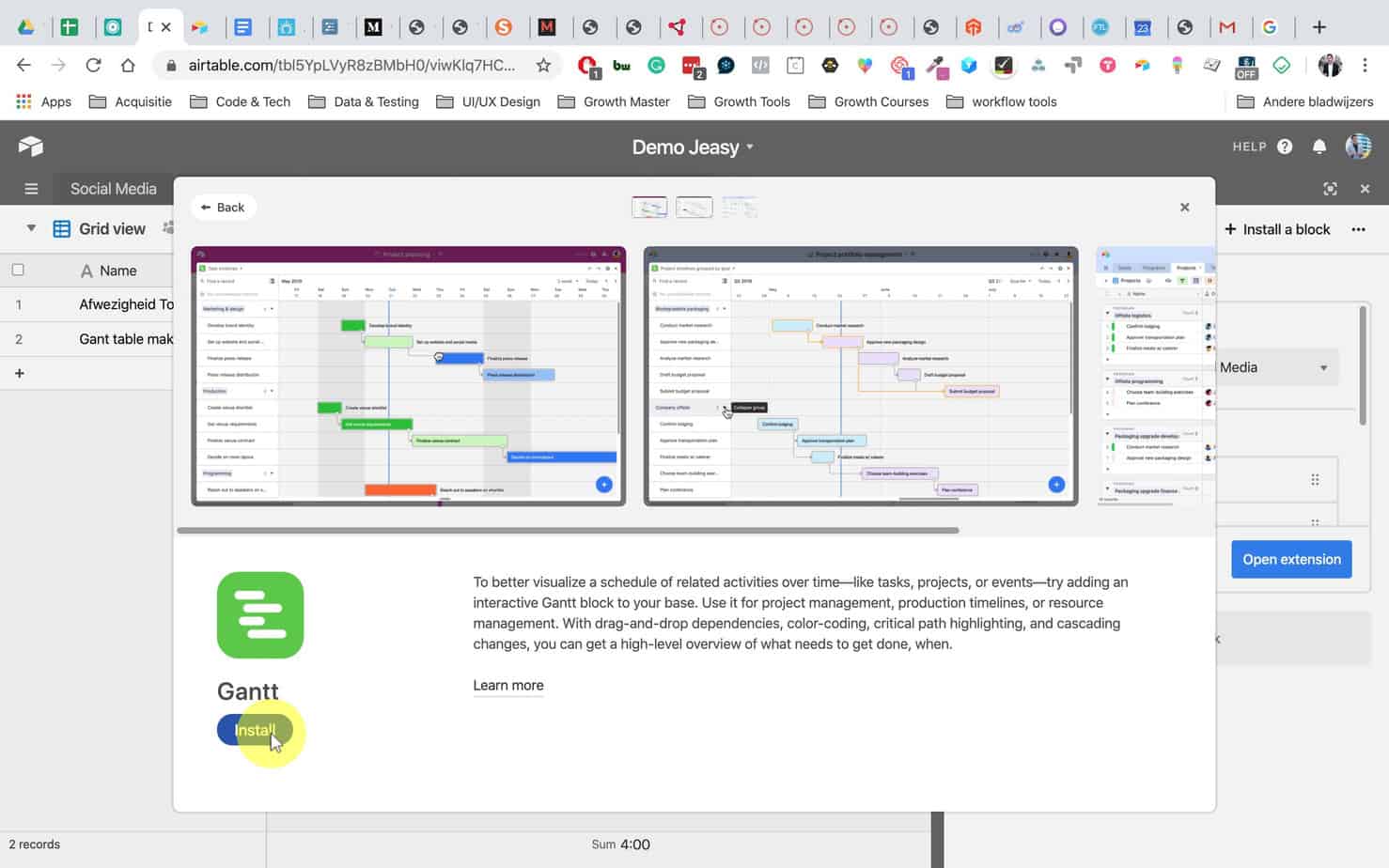Screen dimensions: 1389x868
Task: Open the Demo Jeasy base dropdown
Action: pyautogui.click(x=693, y=147)
